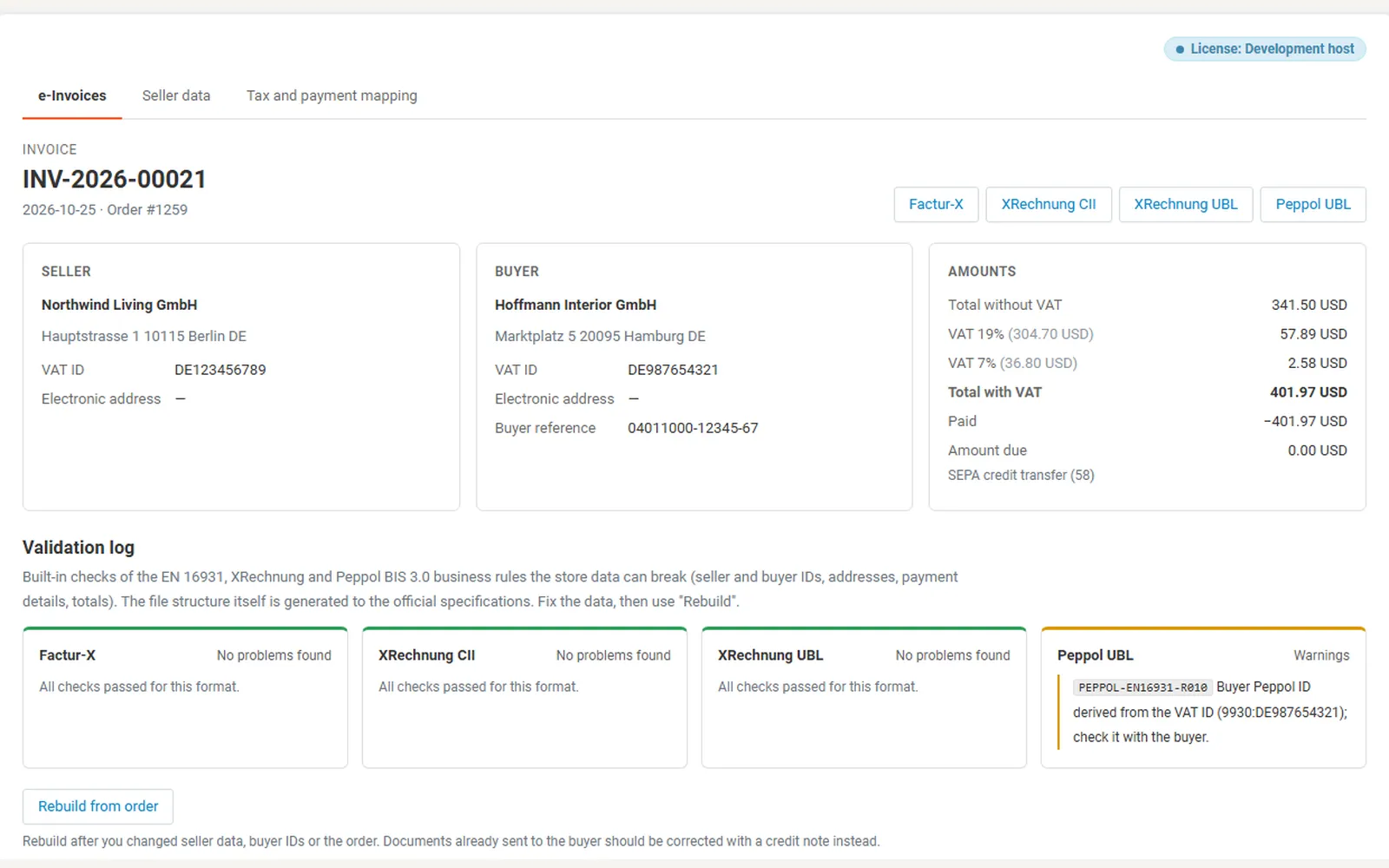The height and width of the screenshot is (868, 1389).
Task: Click the Paid amount −401.97 USD
Action: click(1306, 421)
